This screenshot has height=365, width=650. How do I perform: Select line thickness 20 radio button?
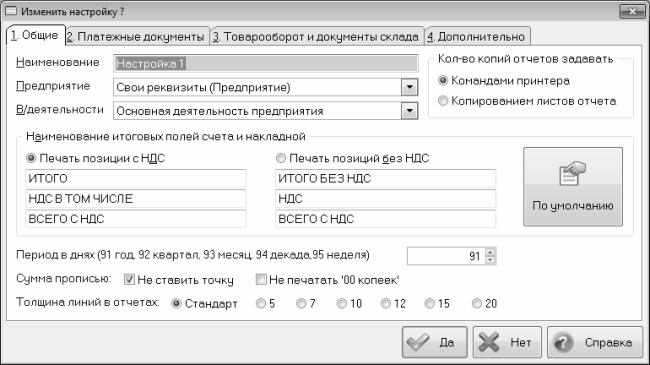pos(477,304)
